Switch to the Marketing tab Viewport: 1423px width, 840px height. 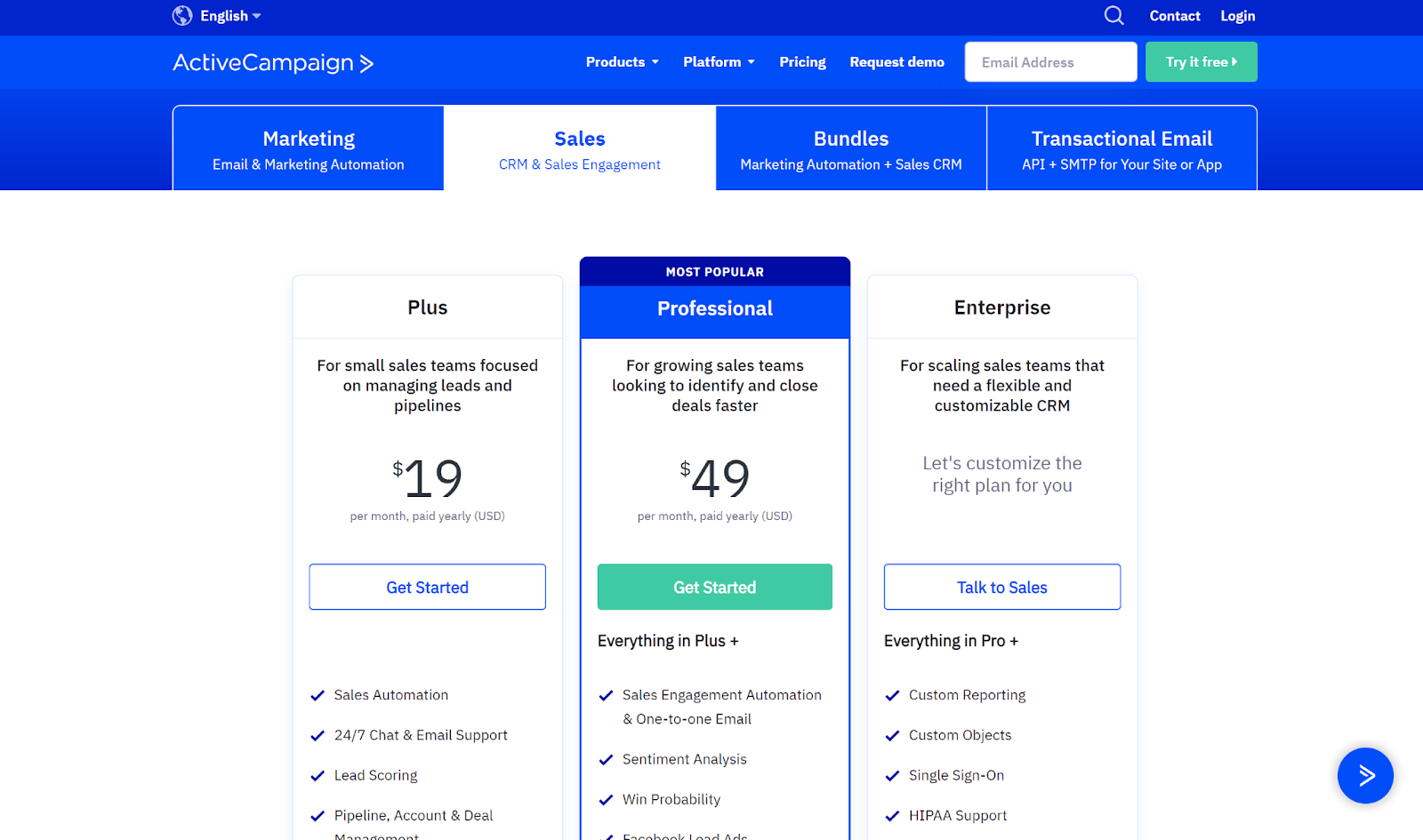[x=309, y=148]
